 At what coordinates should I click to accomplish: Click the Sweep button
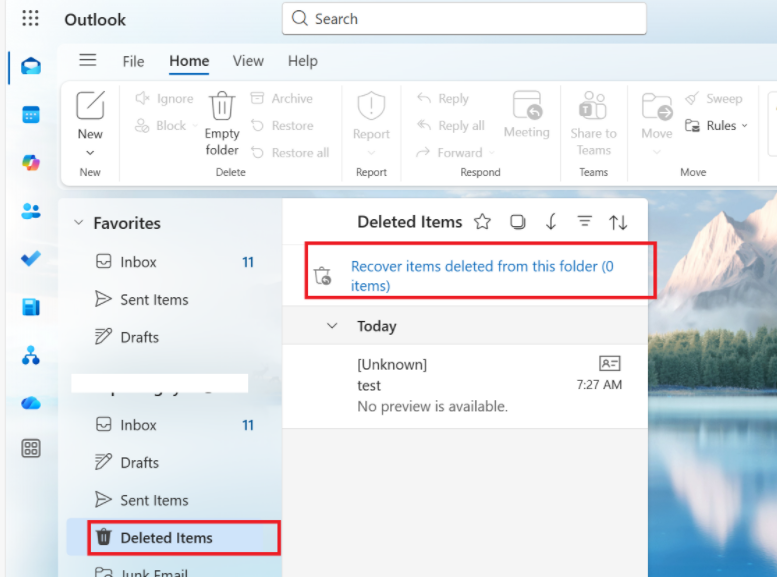pos(714,98)
